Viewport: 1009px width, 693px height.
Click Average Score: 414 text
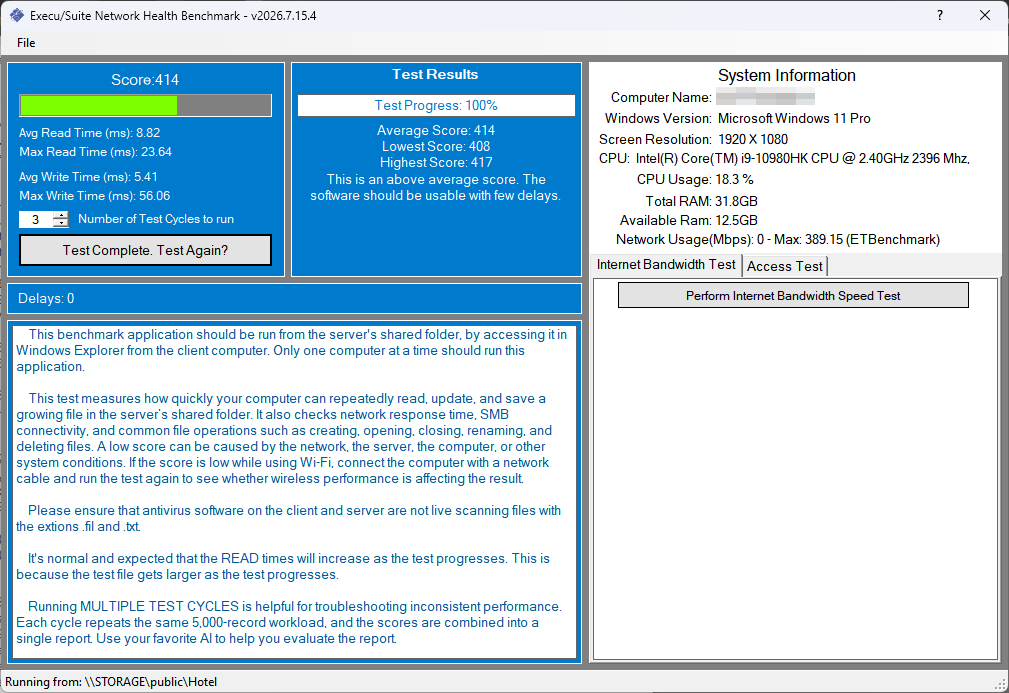coord(436,131)
